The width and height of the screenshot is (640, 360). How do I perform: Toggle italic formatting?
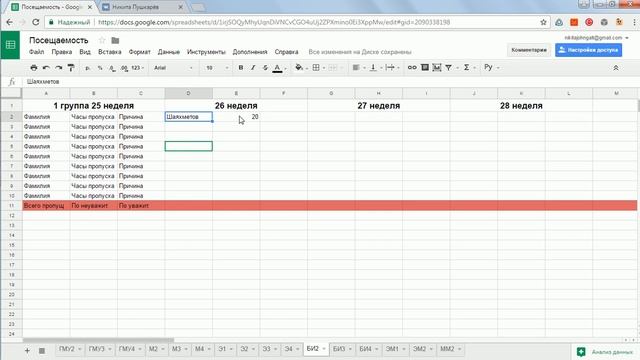[x=253, y=68]
